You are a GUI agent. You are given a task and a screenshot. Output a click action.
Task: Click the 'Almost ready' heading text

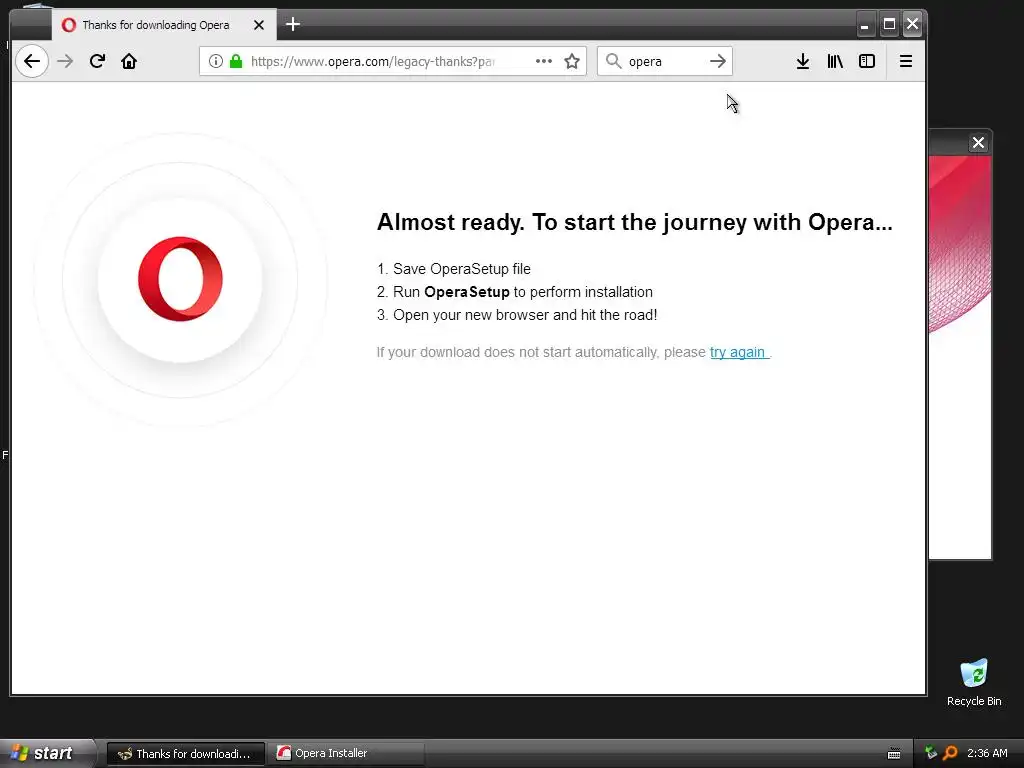pyautogui.click(x=634, y=222)
